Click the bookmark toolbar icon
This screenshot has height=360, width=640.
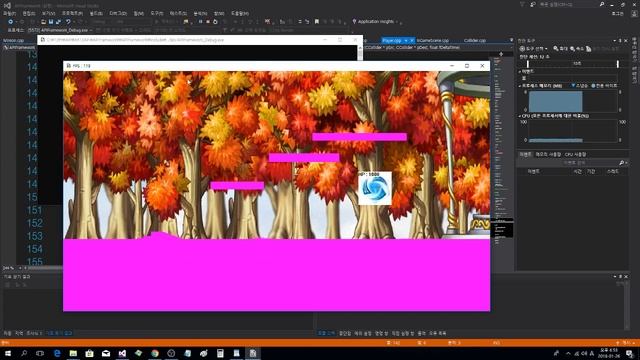pyautogui.click(x=317, y=22)
